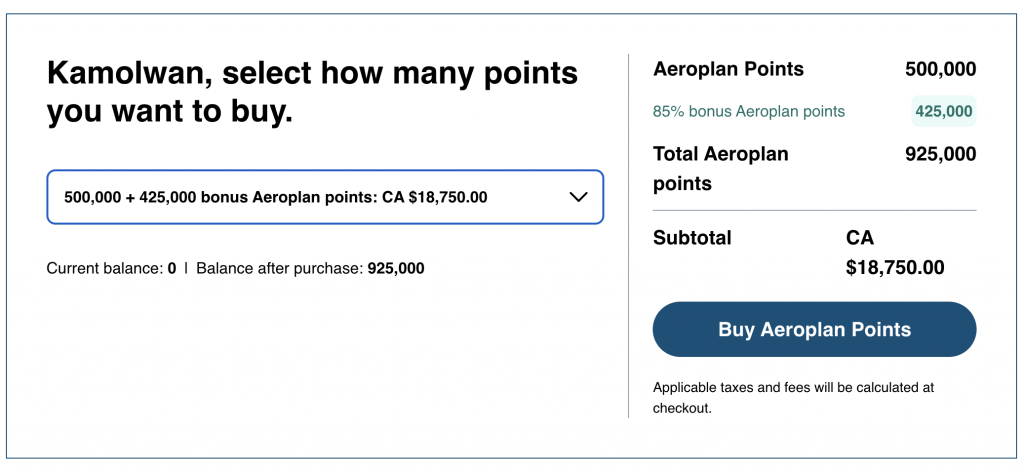The height and width of the screenshot is (469, 1024).
Task: Click the word 'checkout' in the taxes note
Action: pyautogui.click(x=681, y=408)
